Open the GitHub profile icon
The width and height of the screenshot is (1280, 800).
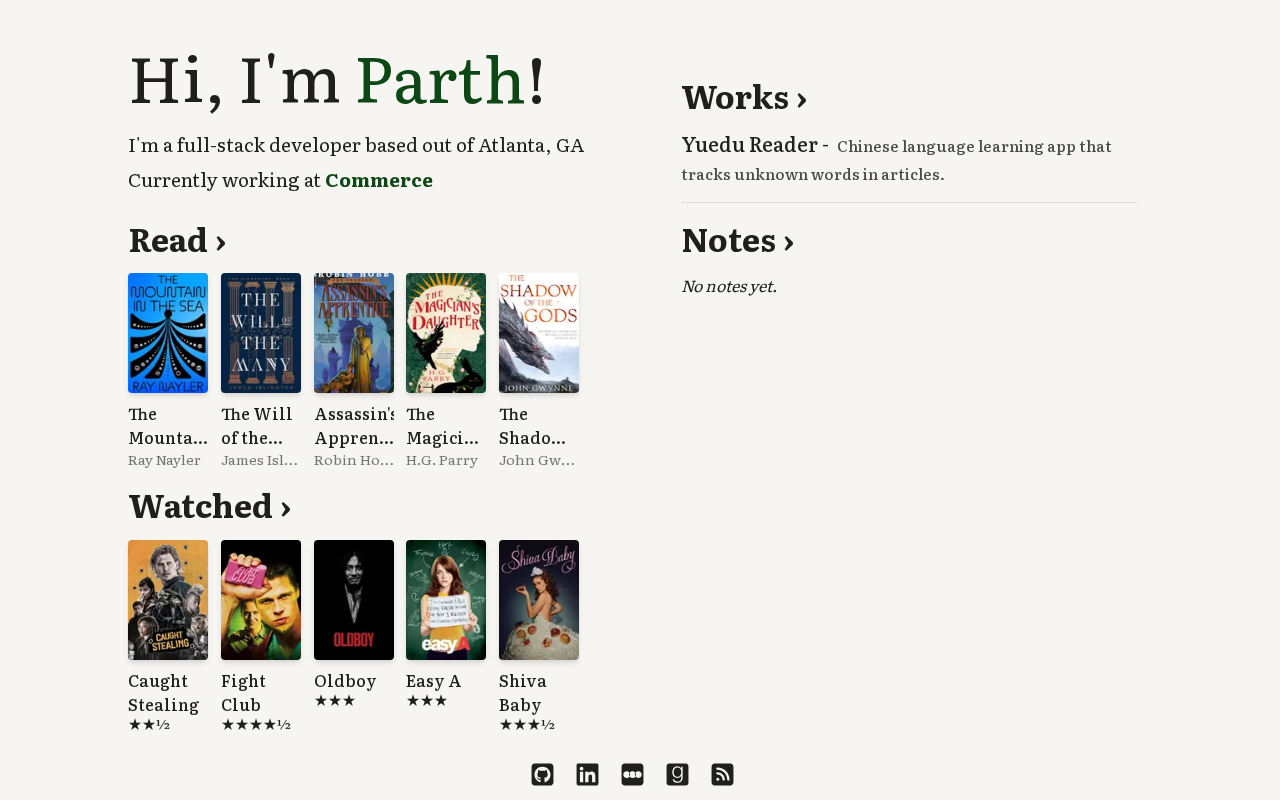pos(542,774)
